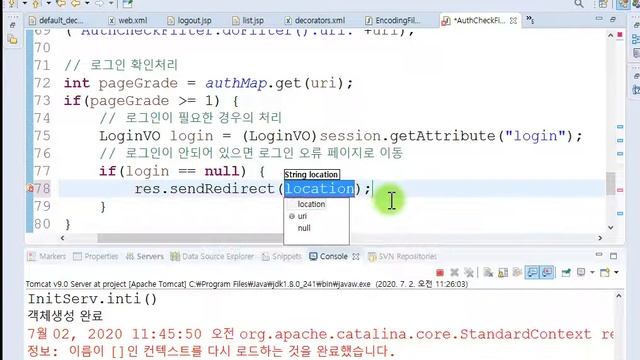Open the Back navigation history dropdown

[87, 4]
